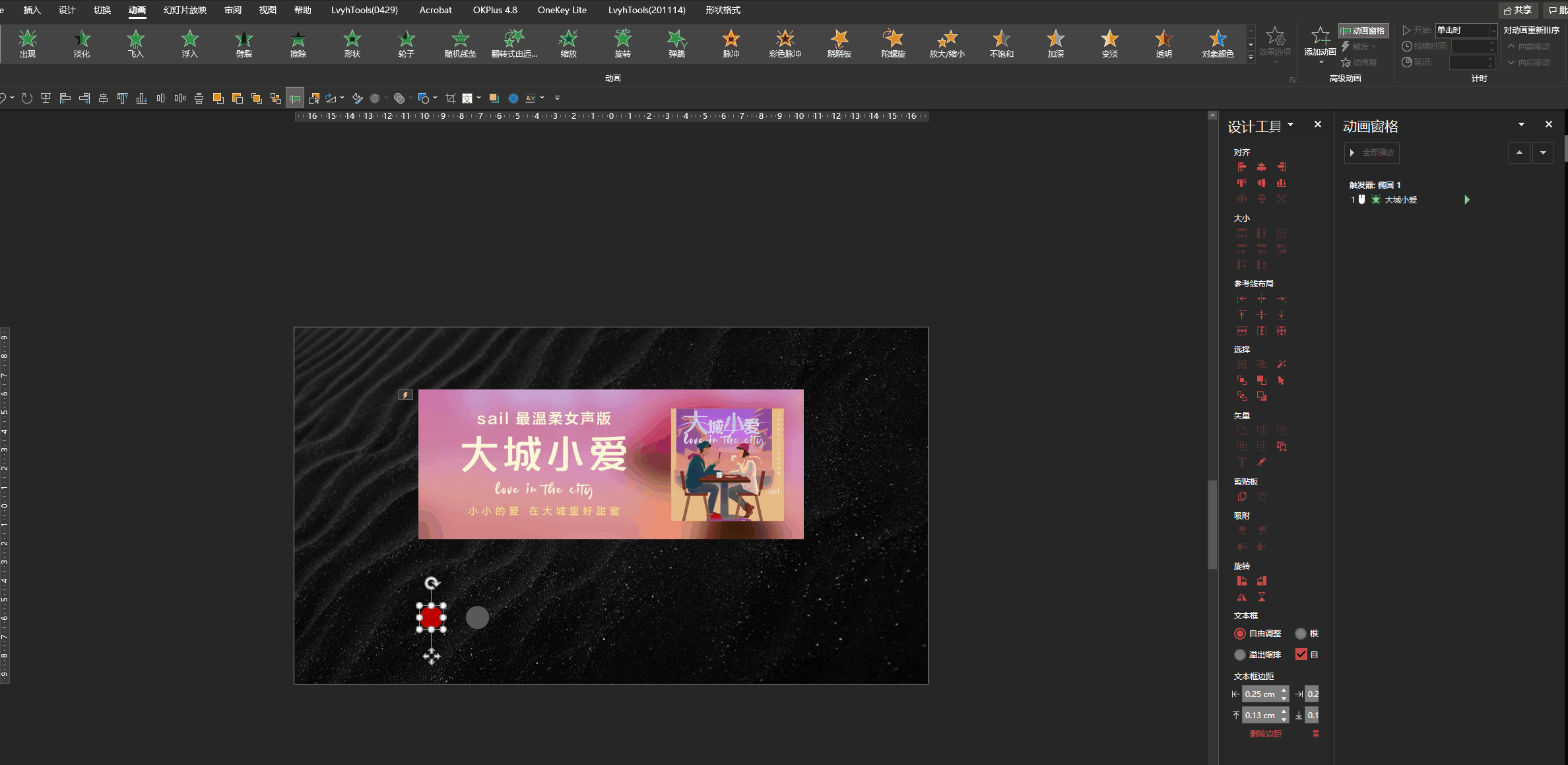This screenshot has width=1568, height=765.
Task: Open the 形状格式 ribbon tab
Action: pos(723,10)
